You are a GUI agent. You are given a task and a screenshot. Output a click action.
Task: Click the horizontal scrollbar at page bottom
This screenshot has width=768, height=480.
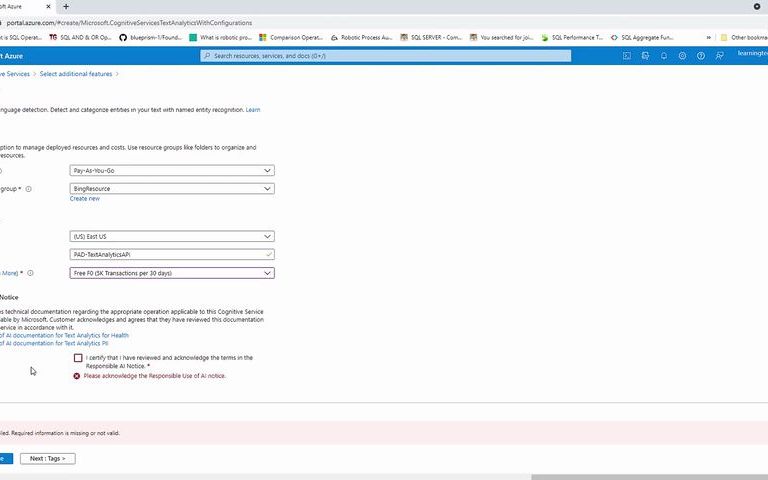pyautogui.click(x=649, y=477)
